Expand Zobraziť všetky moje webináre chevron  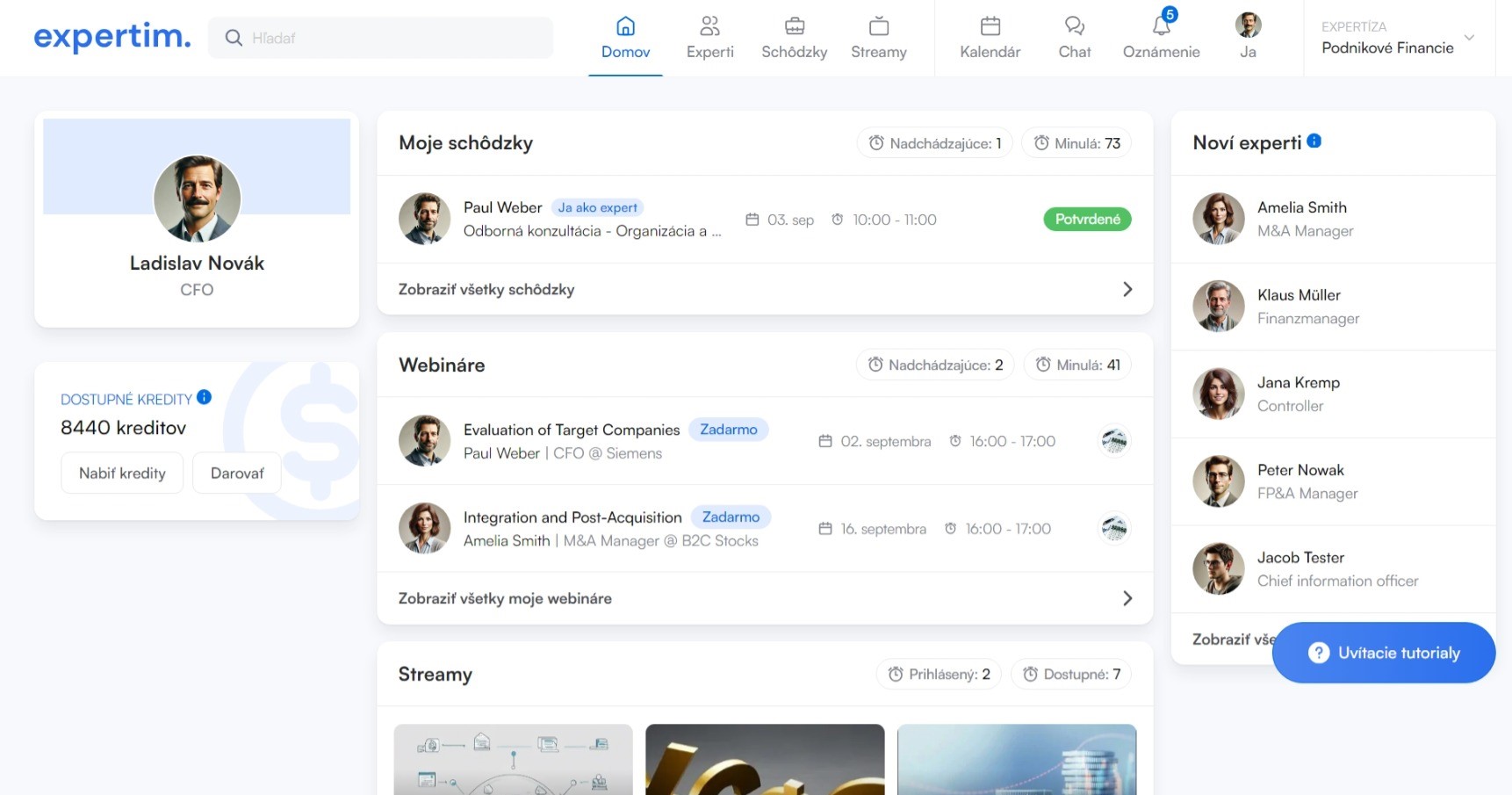tap(1127, 598)
